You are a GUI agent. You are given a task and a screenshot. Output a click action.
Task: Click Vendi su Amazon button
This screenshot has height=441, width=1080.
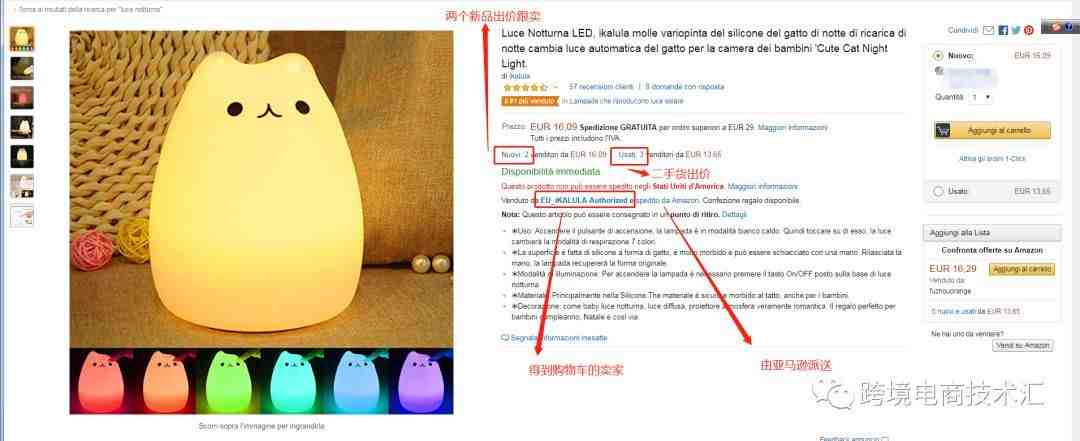pyautogui.click(x=1023, y=345)
